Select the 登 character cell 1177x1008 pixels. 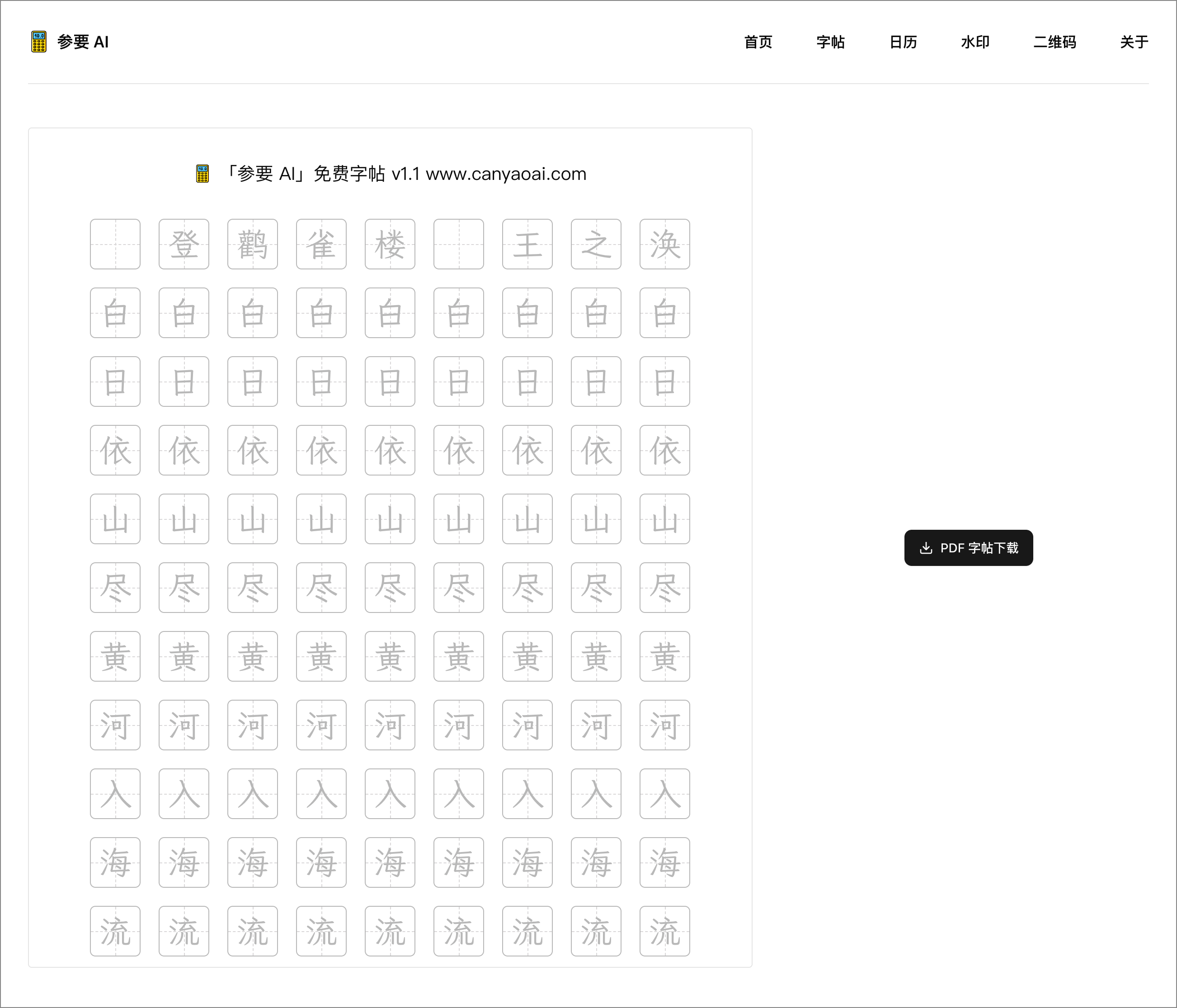click(184, 245)
